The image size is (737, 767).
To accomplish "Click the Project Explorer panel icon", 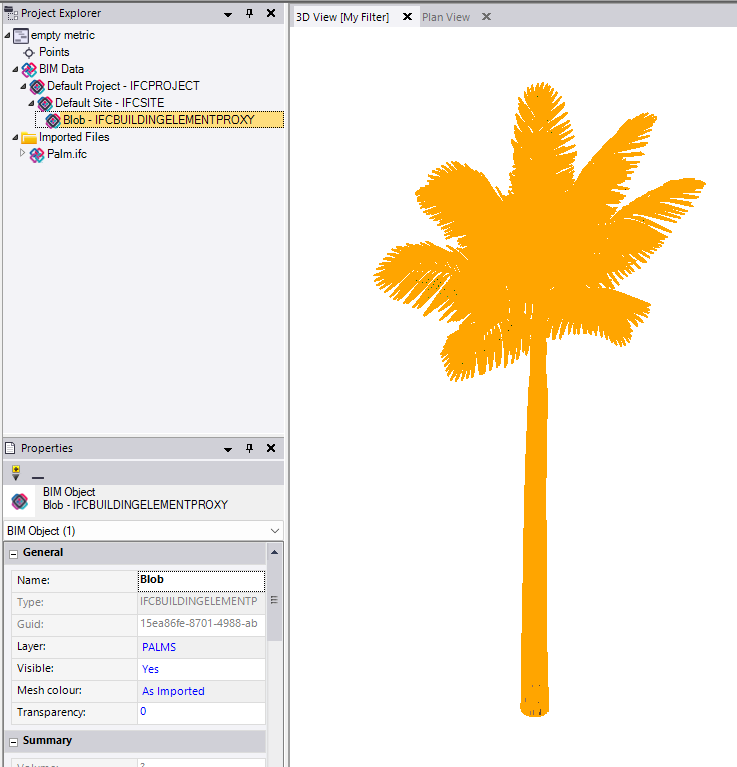I will (x=11, y=13).
